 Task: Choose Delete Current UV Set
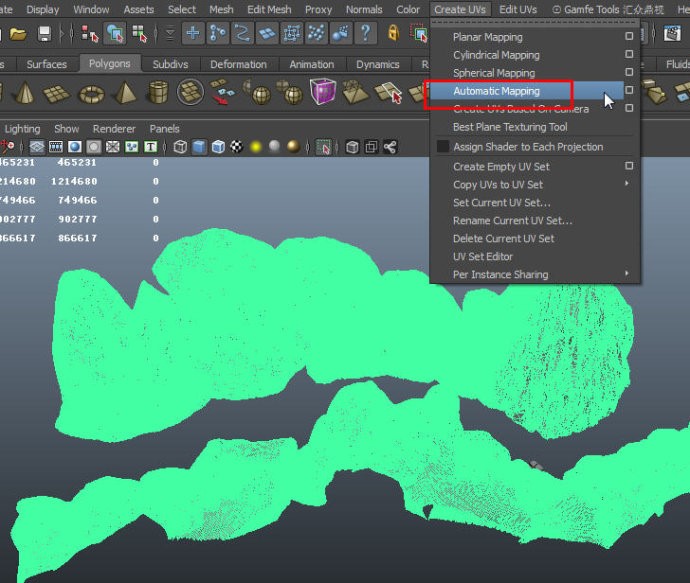[503, 238]
